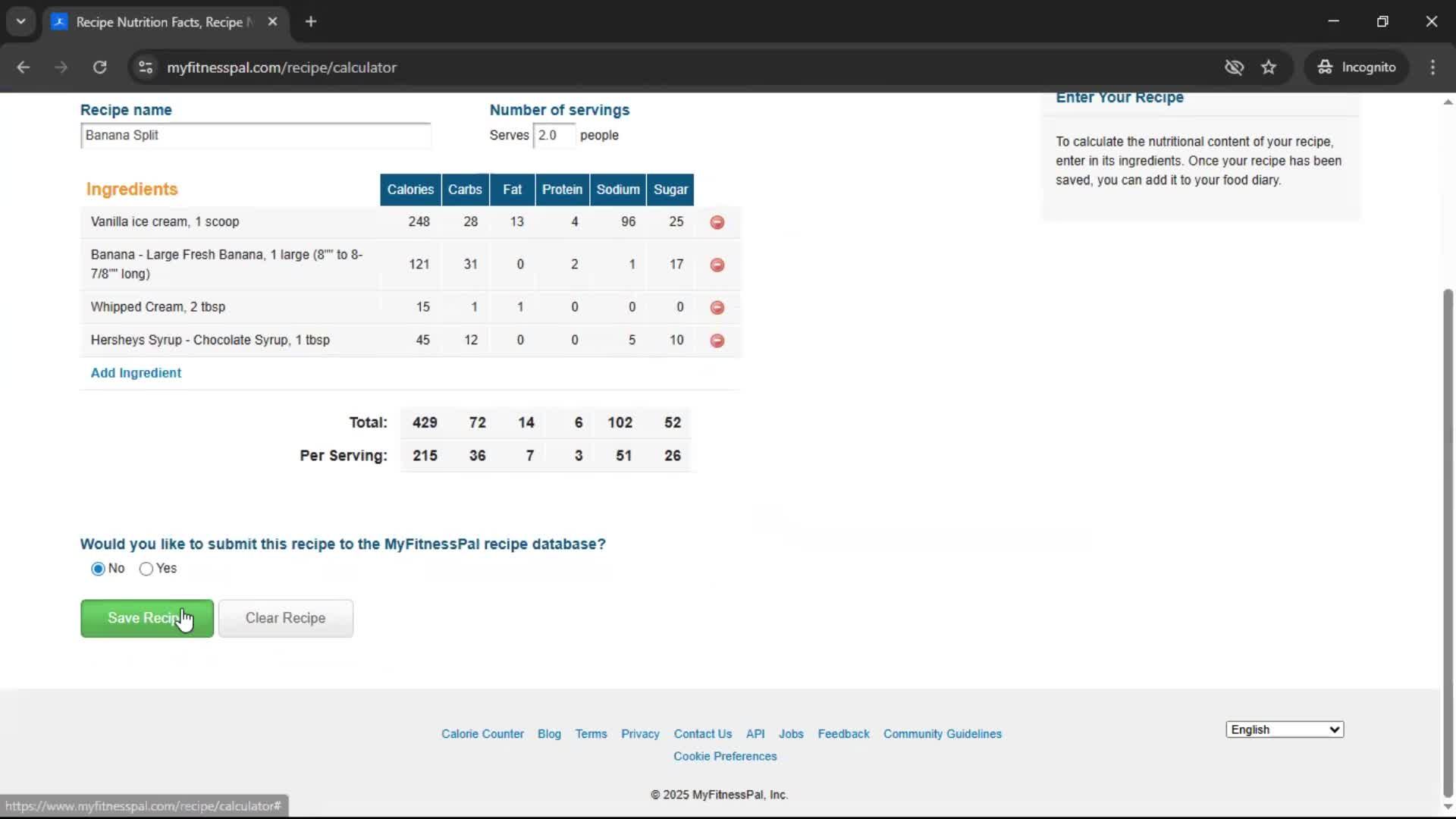
Task: Click the scrollbar down arrow
Action: tap(1448, 808)
